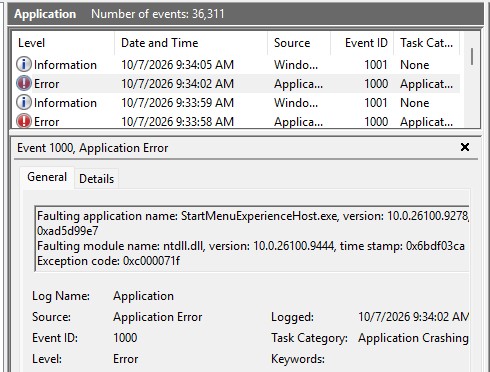
Task: Switch to the Details tab
Action: pos(96,179)
